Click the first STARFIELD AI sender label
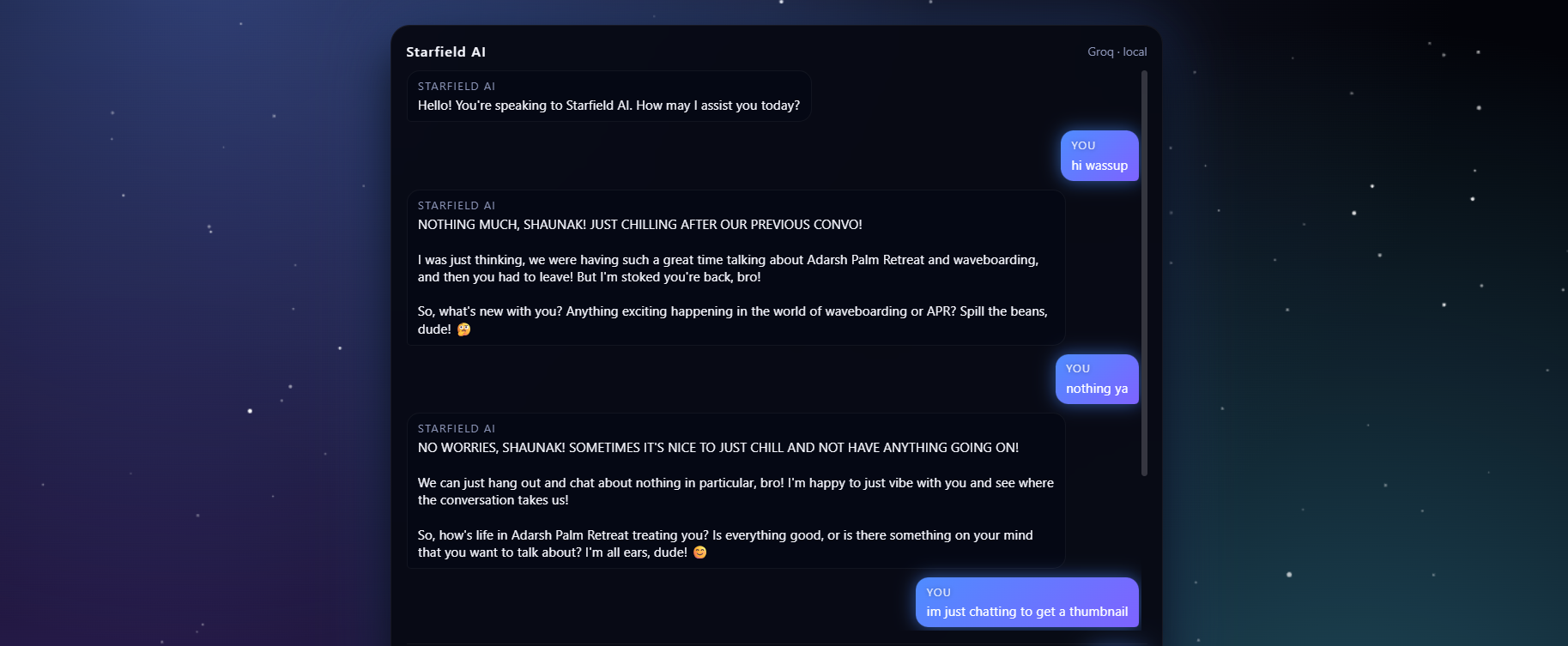The image size is (1568, 646). pos(457,87)
